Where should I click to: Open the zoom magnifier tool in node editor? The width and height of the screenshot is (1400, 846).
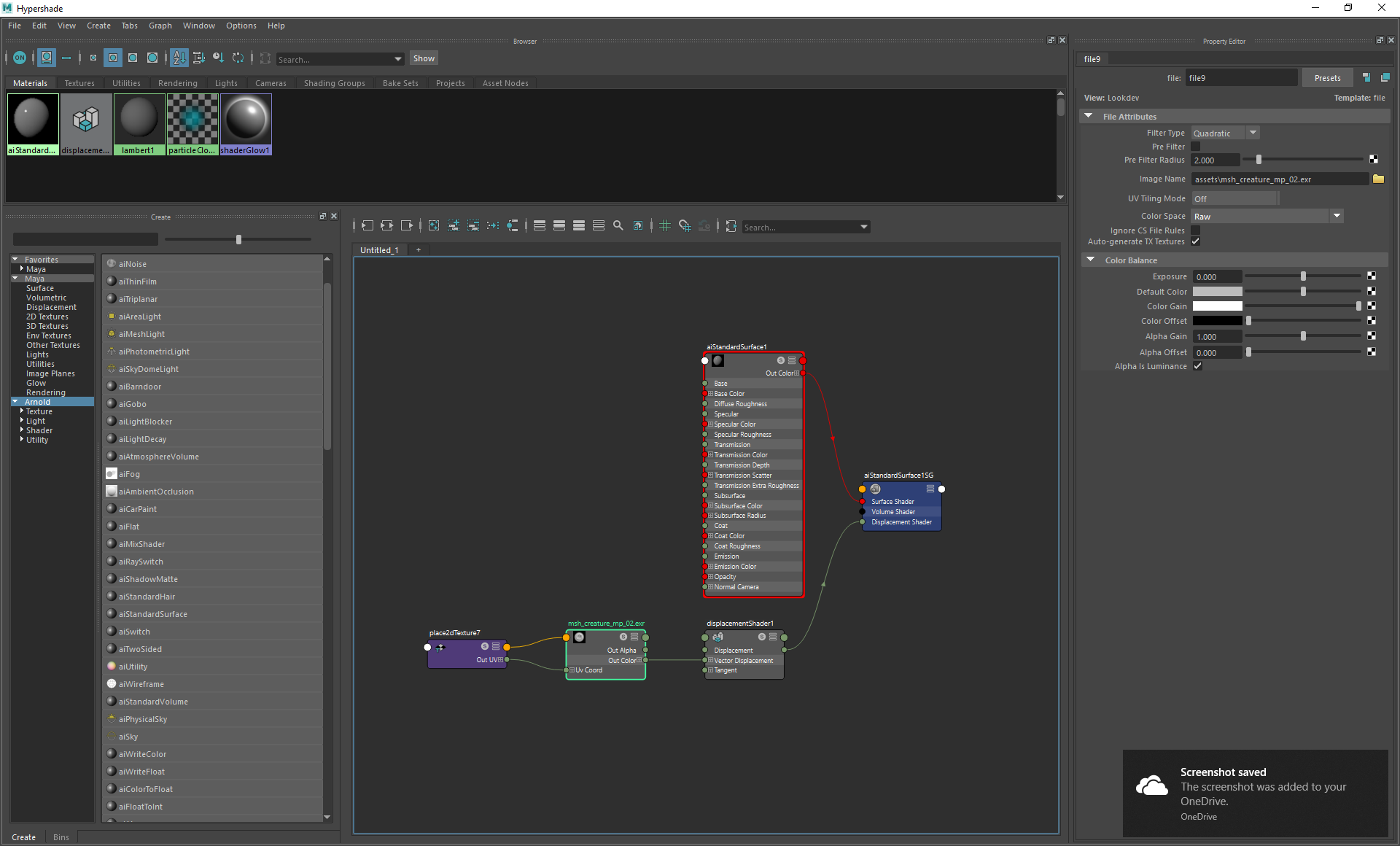619,226
